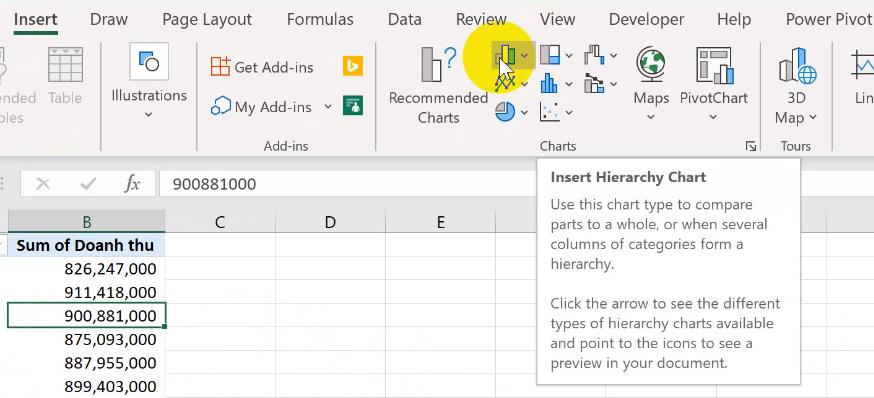Click the Insert Waterfall or Stock Chart icon
Image resolution: width=874 pixels, height=398 pixels.
(594, 55)
